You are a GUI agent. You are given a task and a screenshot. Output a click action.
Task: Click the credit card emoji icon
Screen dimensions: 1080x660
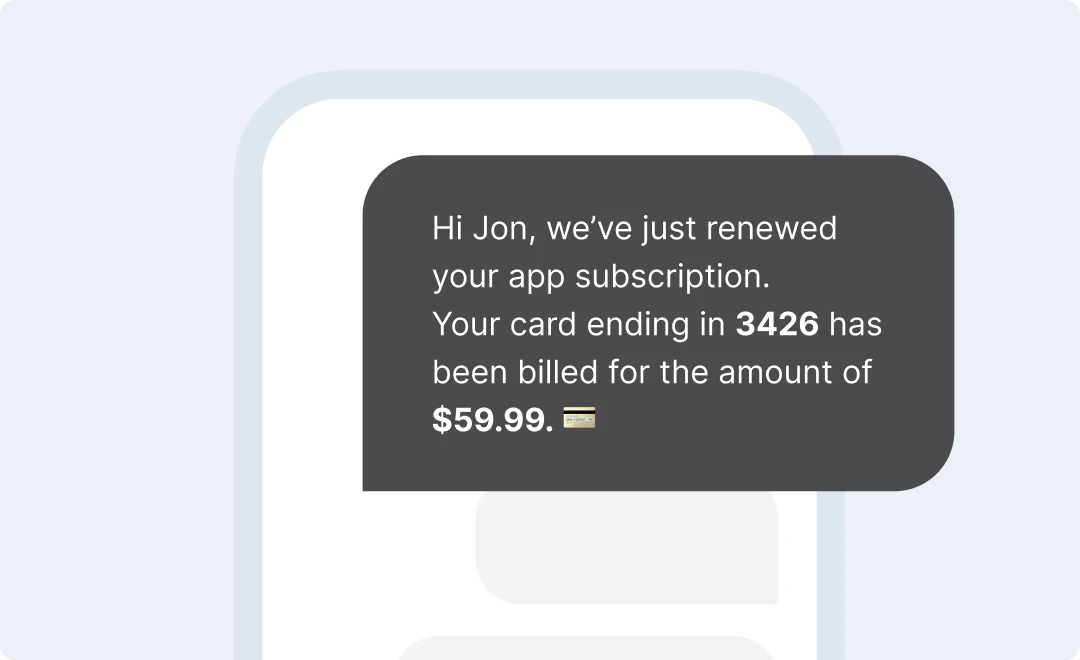579,417
